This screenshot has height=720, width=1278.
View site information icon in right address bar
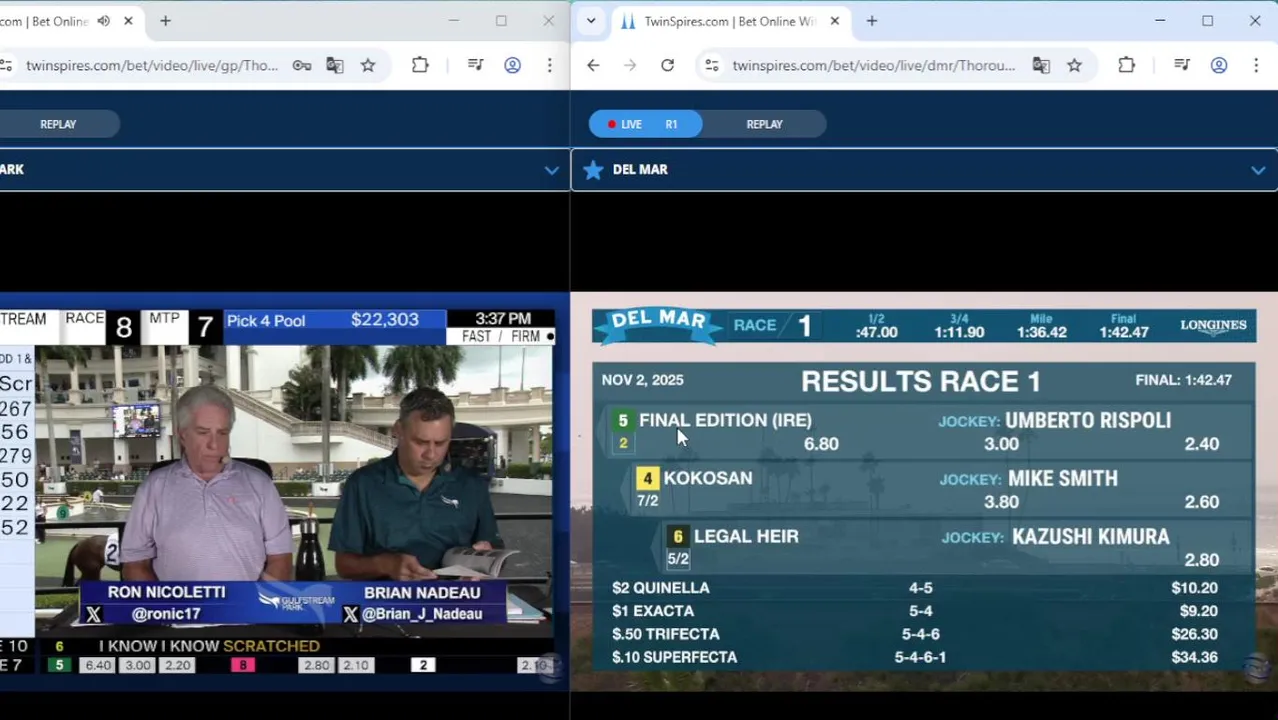point(711,65)
